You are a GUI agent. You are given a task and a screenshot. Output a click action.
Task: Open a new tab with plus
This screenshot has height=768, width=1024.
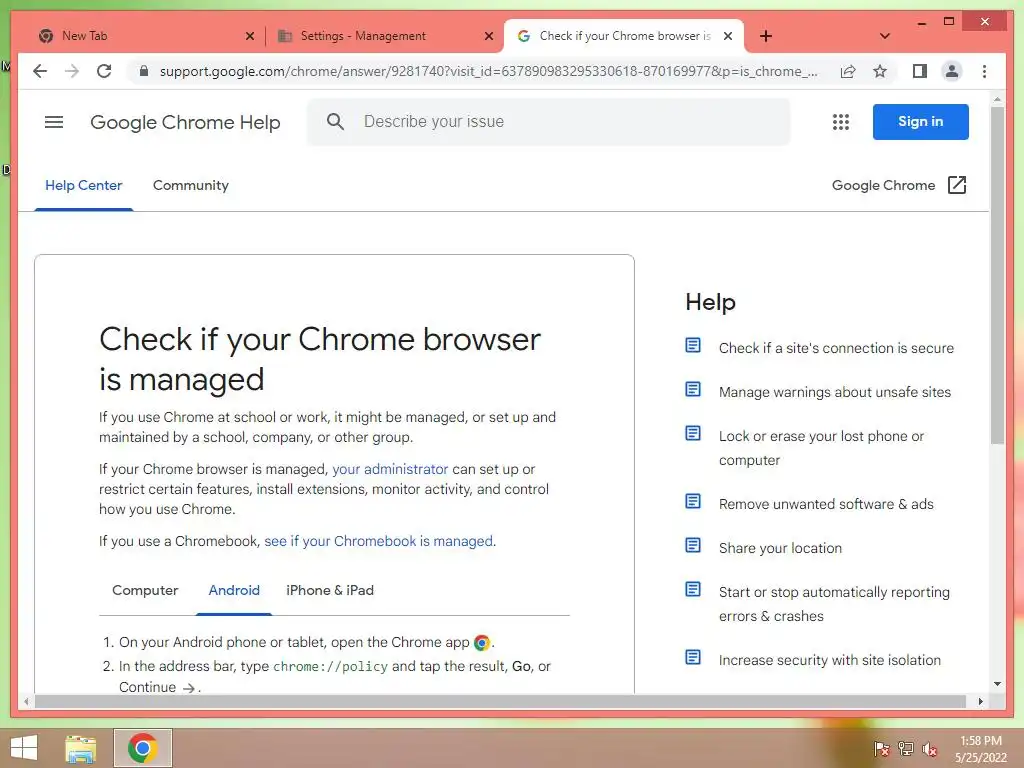766,36
